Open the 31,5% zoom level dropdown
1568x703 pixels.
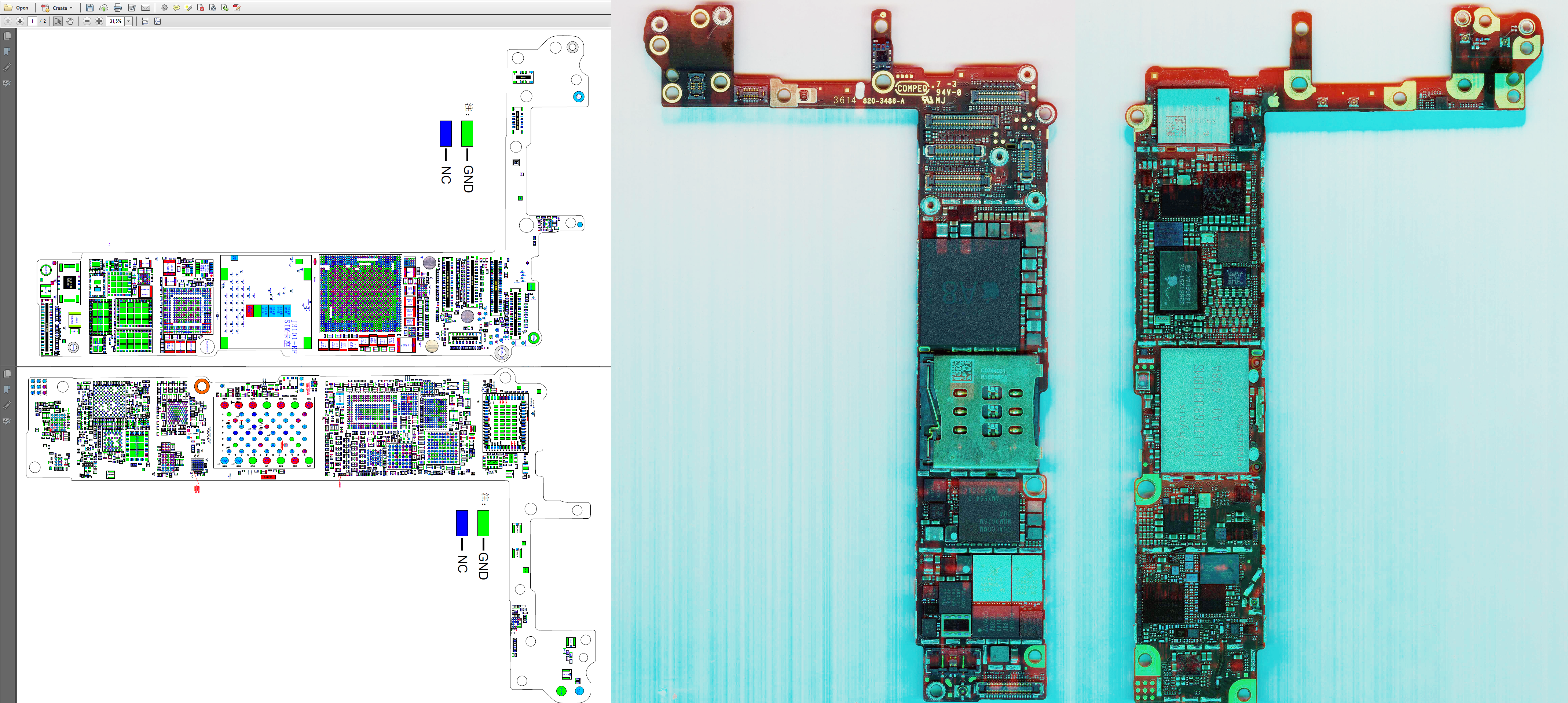(x=128, y=21)
